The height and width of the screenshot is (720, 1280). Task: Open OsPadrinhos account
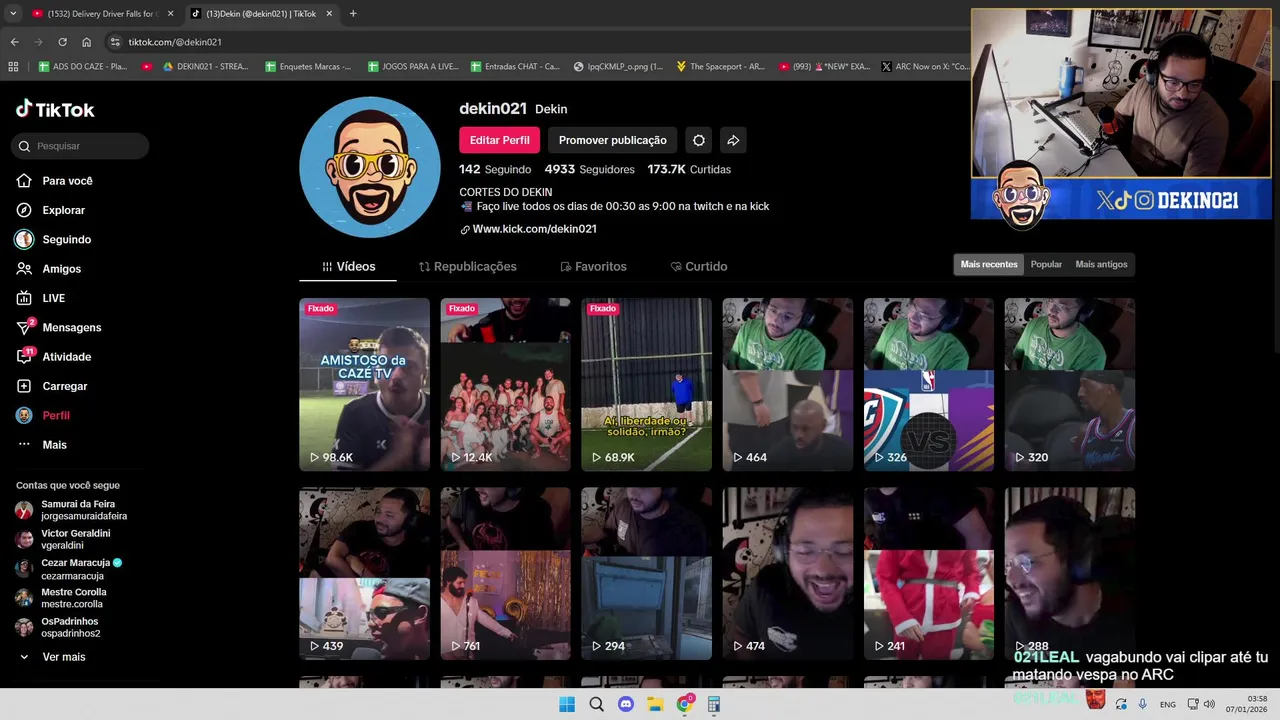point(58,627)
